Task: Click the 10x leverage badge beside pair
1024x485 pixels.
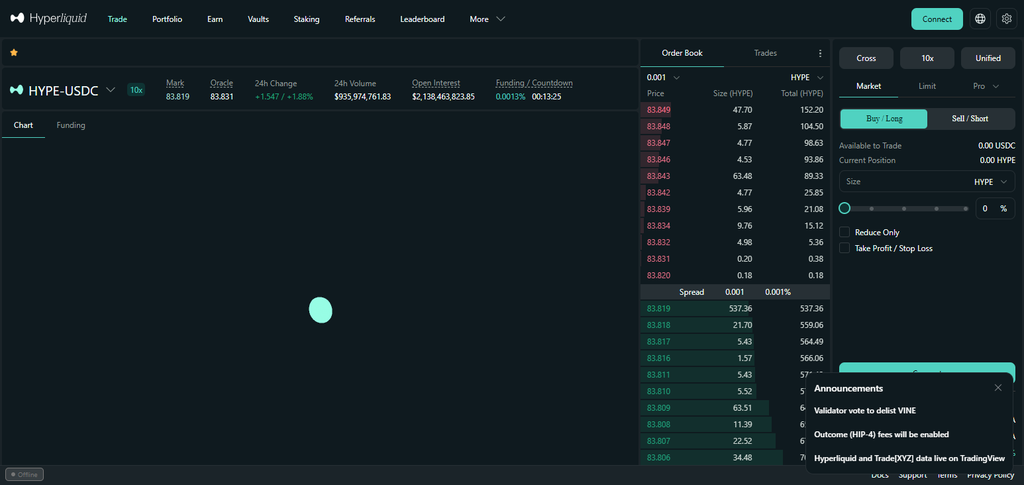Action: [x=136, y=90]
